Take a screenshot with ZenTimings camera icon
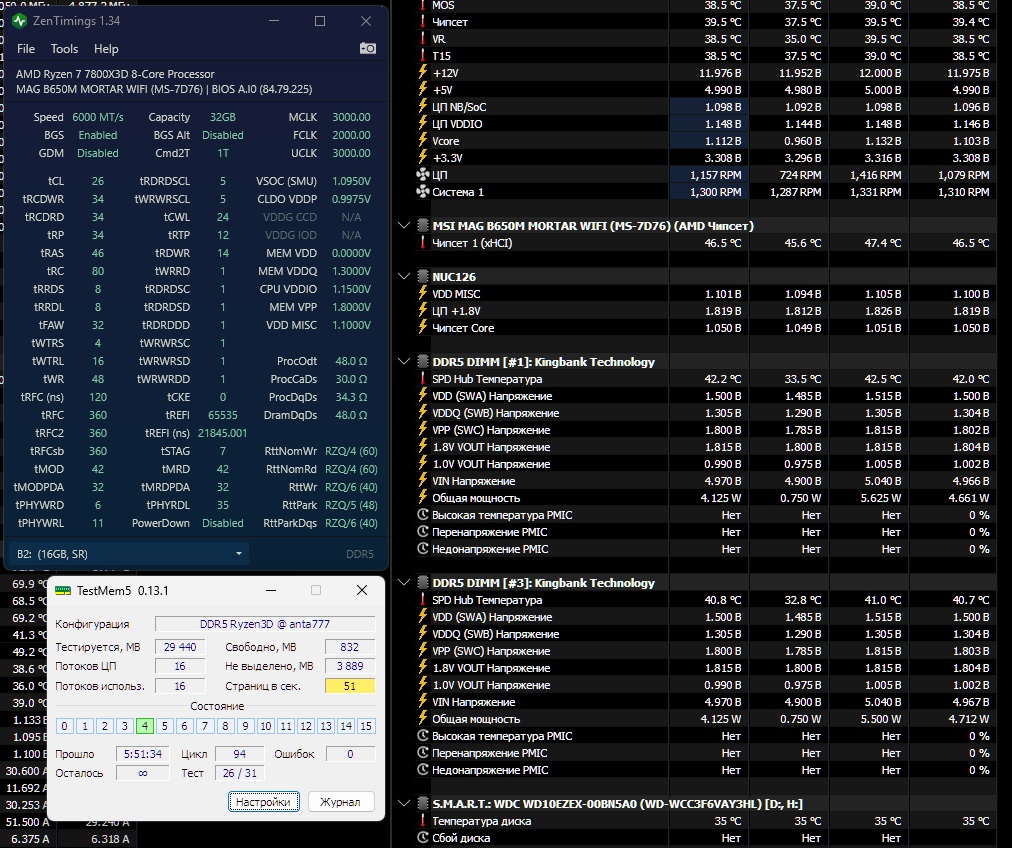This screenshot has height=848, width=1012. [368, 48]
